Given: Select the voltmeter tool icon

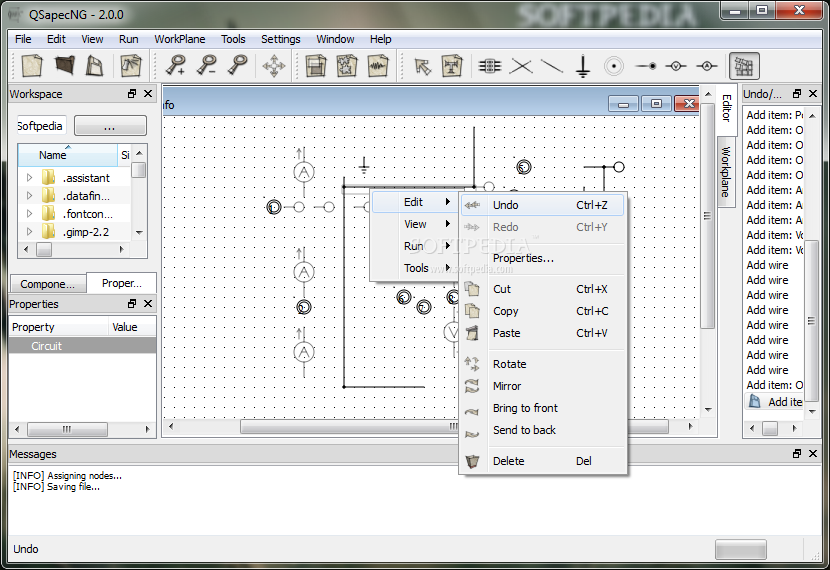Looking at the screenshot, I should [676, 66].
